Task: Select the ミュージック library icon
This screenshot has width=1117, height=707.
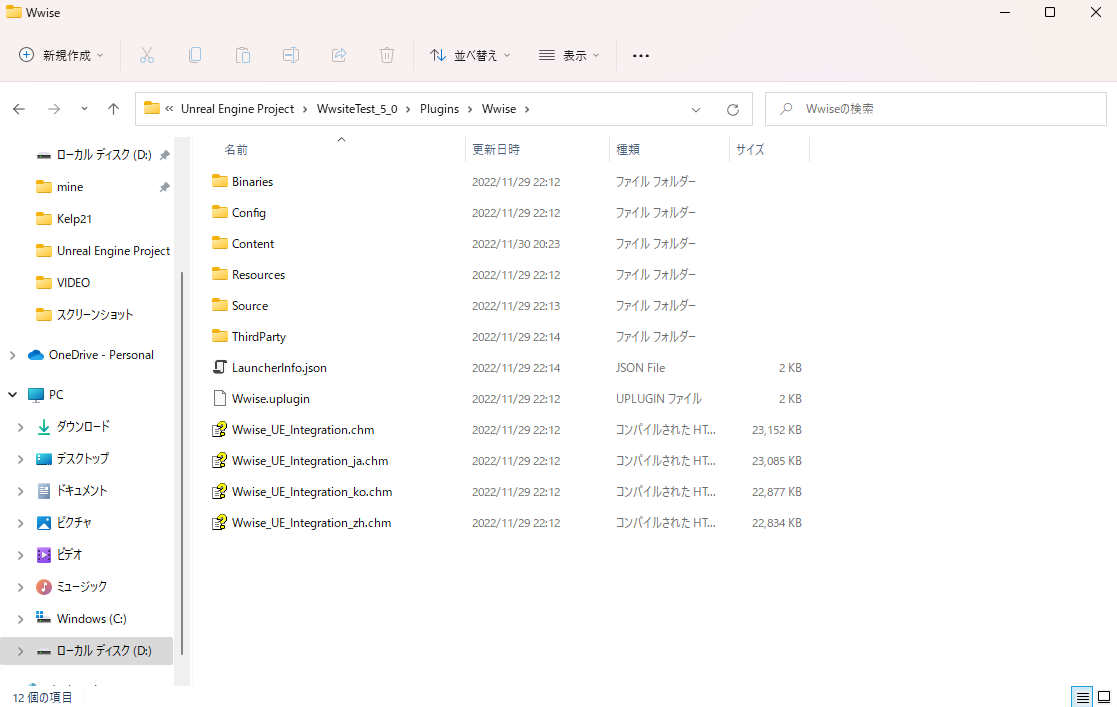Action: (x=43, y=587)
